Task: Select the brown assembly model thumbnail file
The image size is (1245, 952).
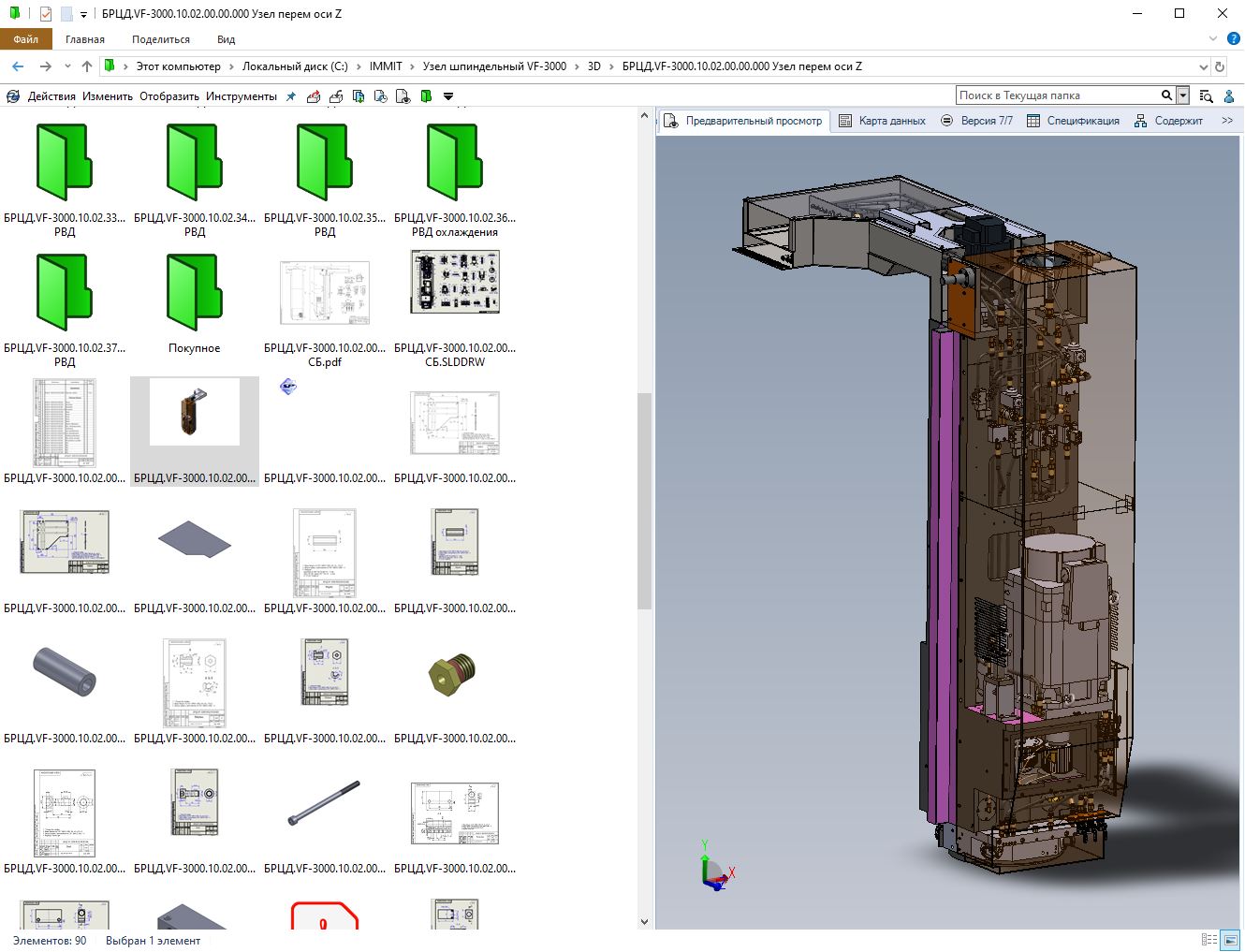Action: (x=195, y=431)
